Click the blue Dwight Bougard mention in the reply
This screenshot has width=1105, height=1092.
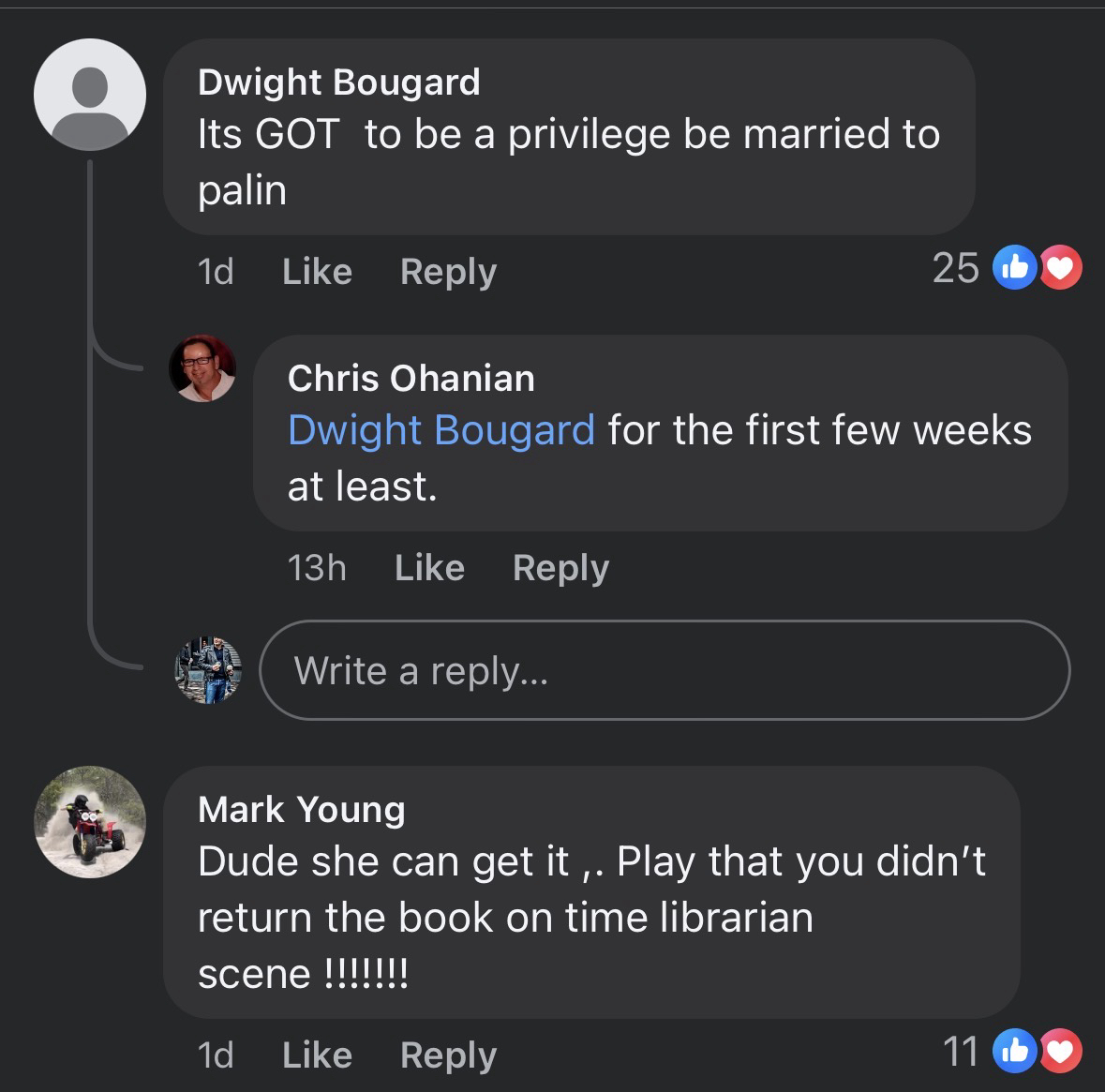pyautogui.click(x=441, y=430)
